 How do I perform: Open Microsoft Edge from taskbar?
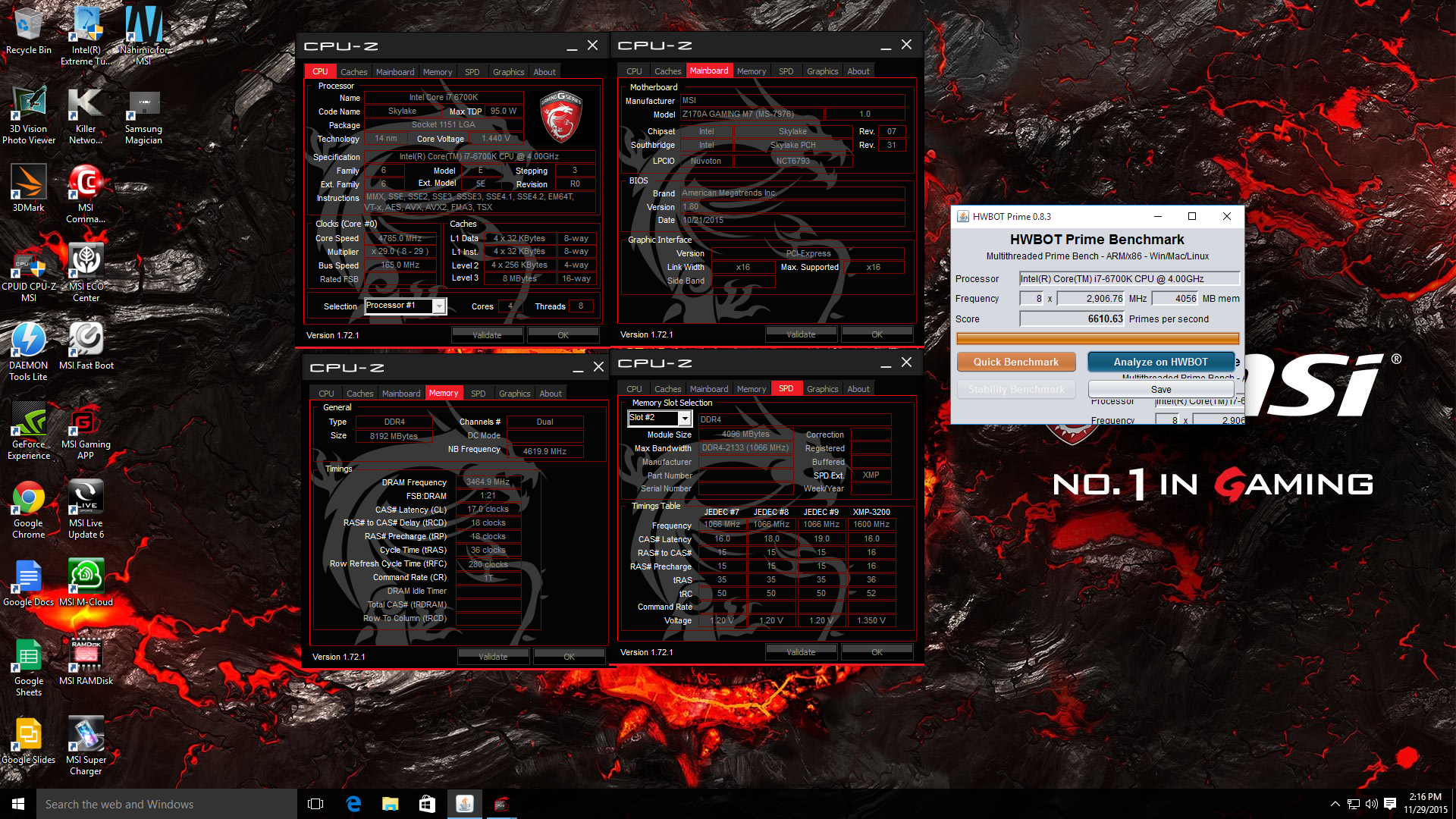(353, 804)
